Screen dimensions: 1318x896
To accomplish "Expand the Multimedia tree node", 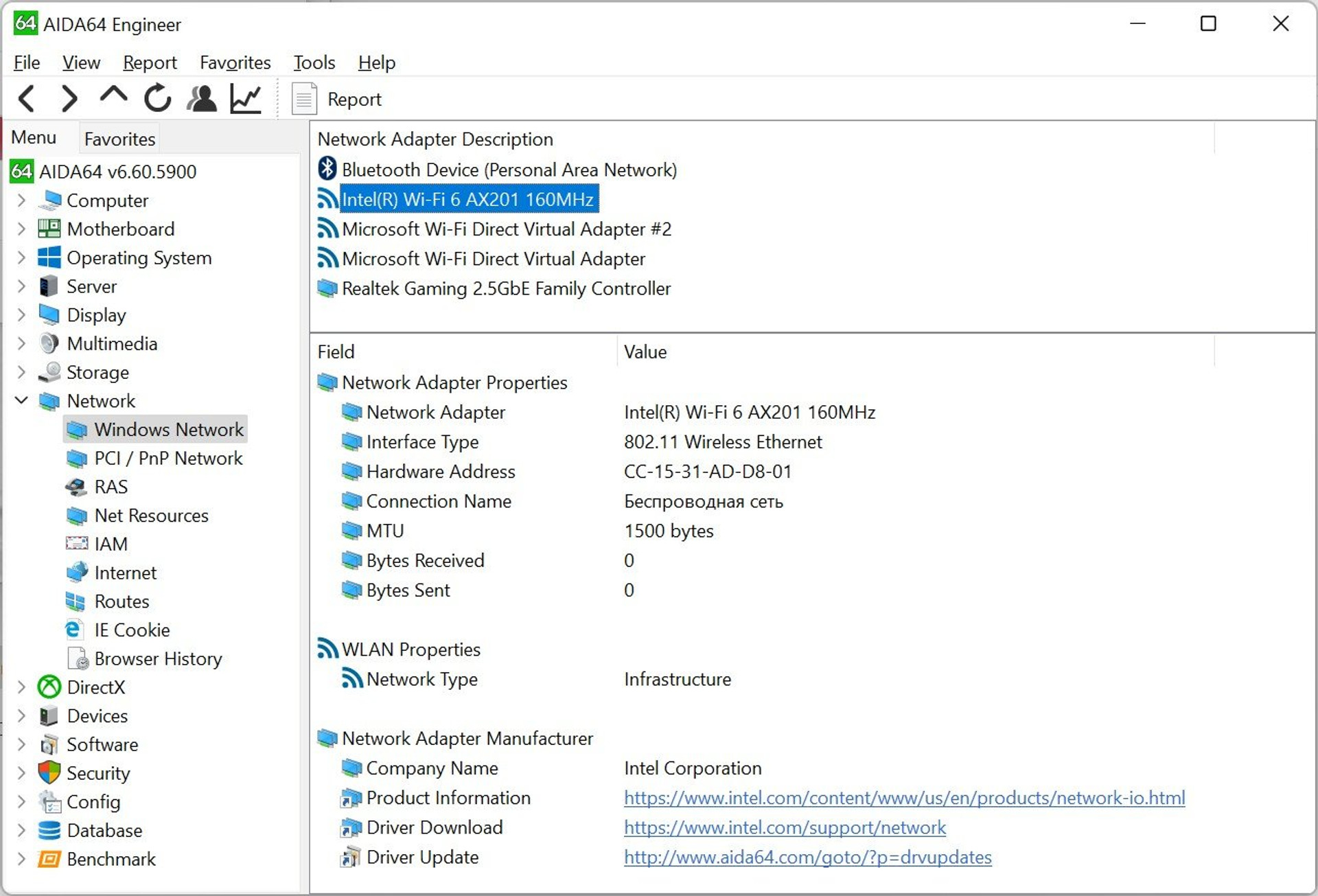I will click(21, 343).
